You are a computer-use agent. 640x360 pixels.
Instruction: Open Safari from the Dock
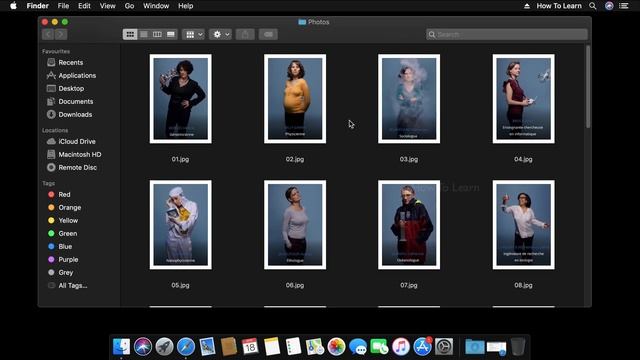coord(186,347)
